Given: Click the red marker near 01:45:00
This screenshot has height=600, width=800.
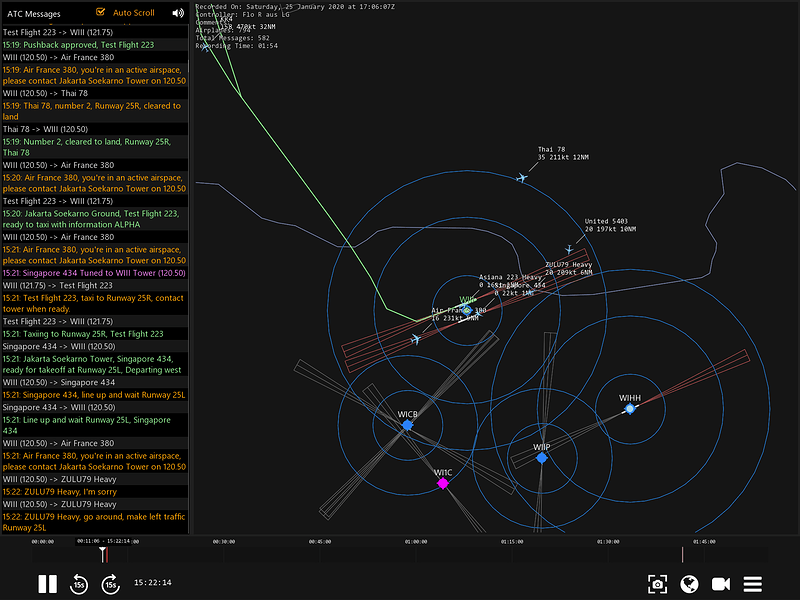Looking at the screenshot, I should tap(682, 555).
